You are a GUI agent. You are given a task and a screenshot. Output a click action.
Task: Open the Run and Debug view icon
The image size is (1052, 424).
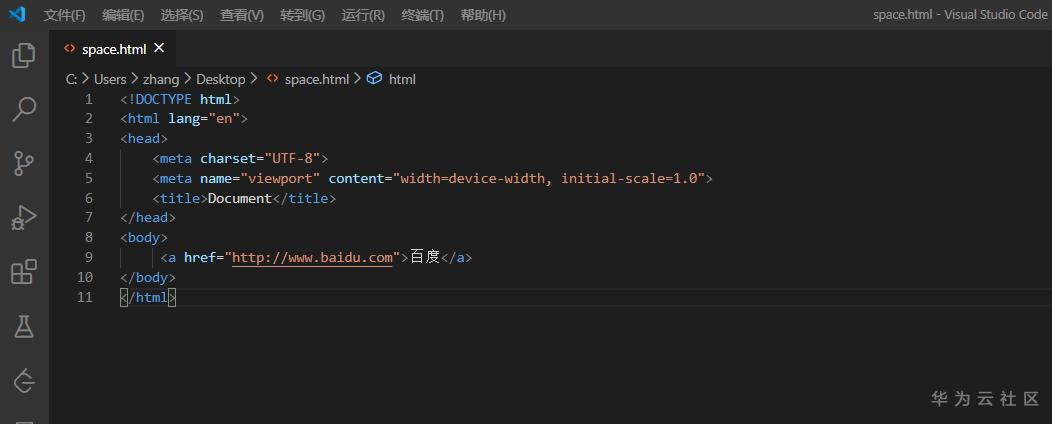[24, 217]
